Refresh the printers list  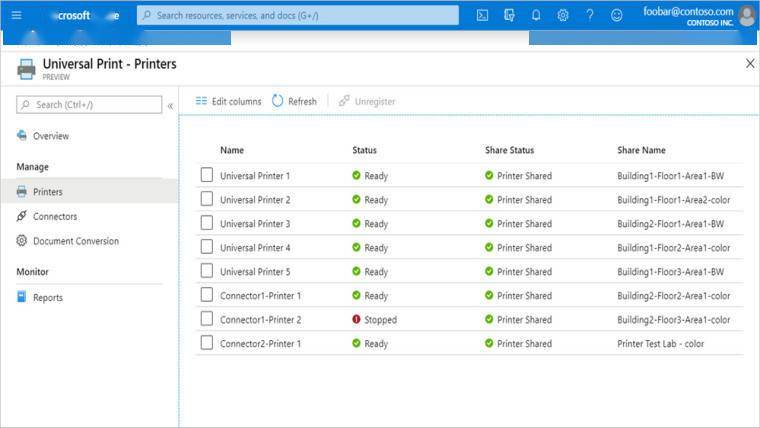(295, 101)
